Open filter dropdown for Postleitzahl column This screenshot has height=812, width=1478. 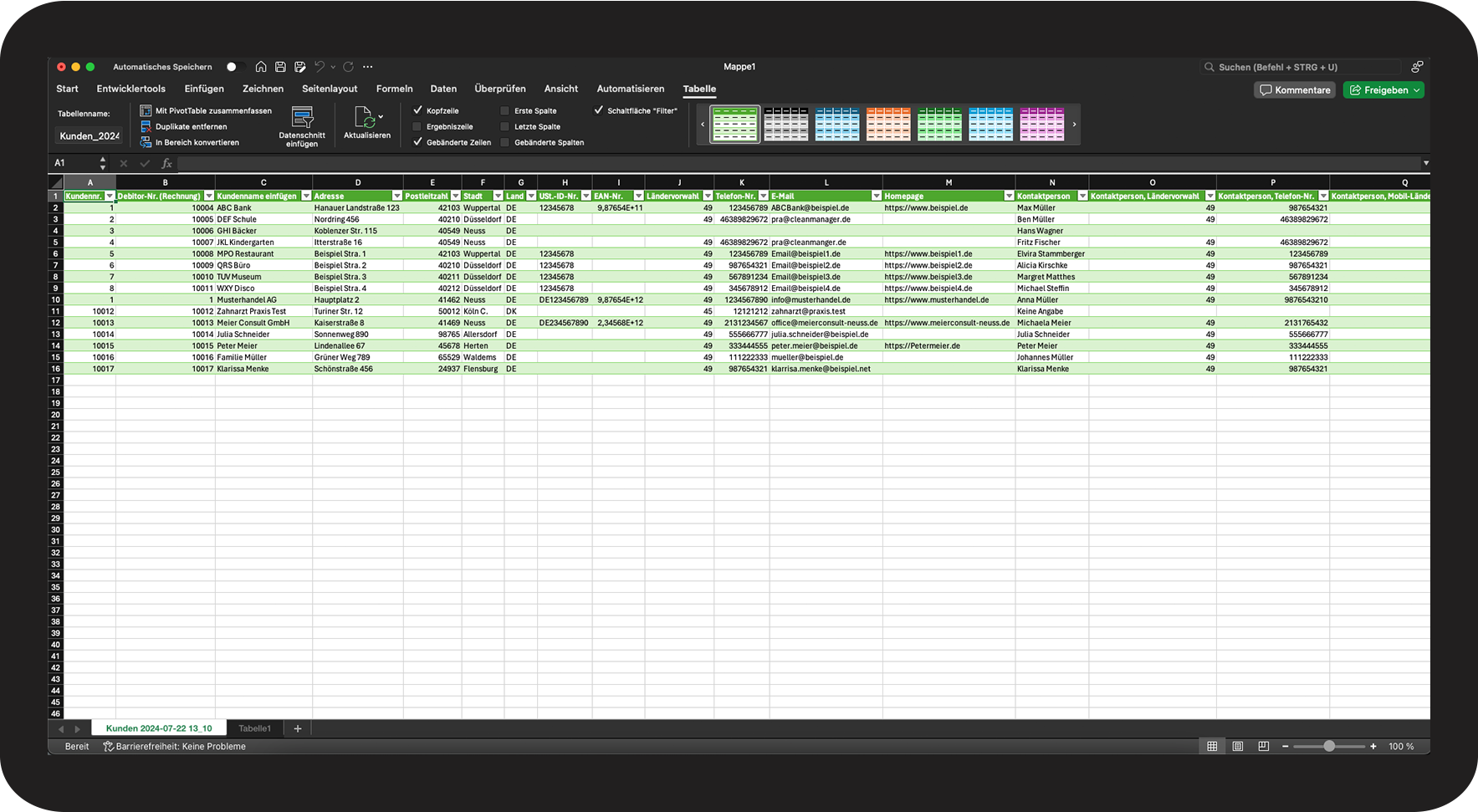tap(456, 196)
